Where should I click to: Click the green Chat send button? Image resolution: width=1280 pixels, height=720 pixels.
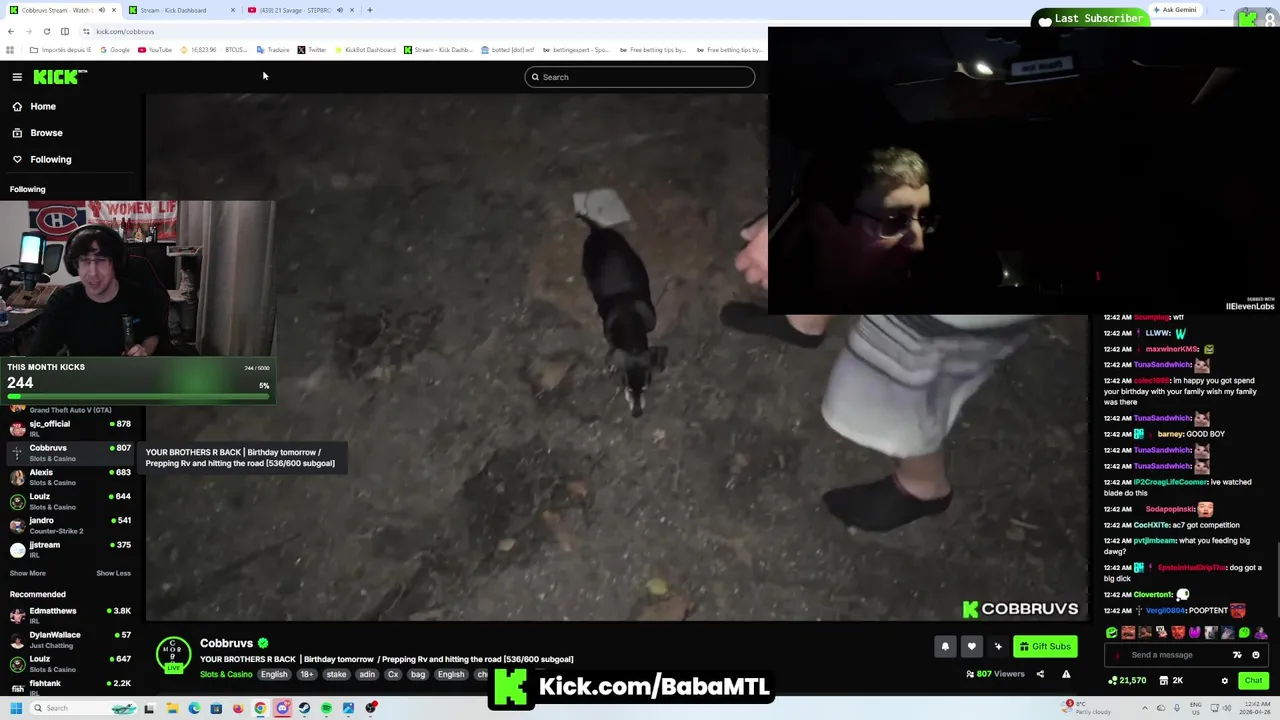(x=1253, y=681)
